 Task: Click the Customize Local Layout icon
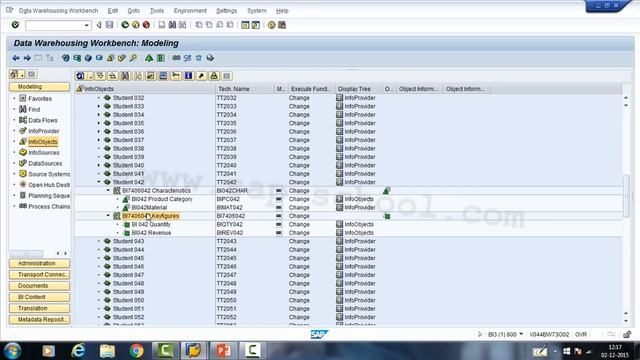click(282, 25)
